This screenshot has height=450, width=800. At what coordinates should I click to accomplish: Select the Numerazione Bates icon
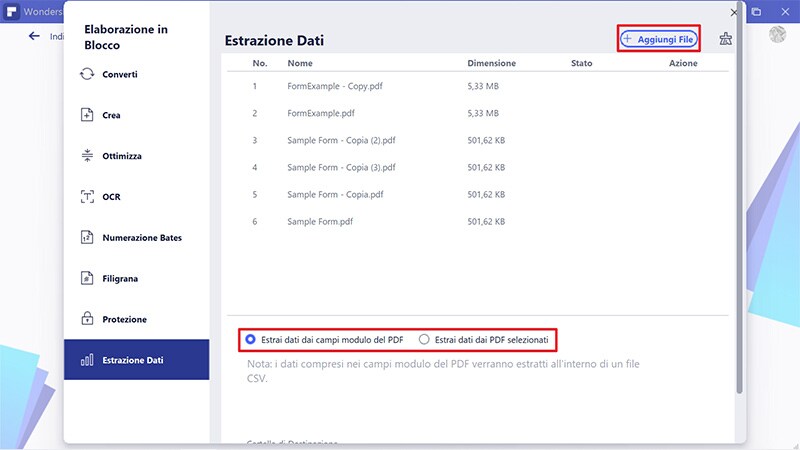(87, 238)
